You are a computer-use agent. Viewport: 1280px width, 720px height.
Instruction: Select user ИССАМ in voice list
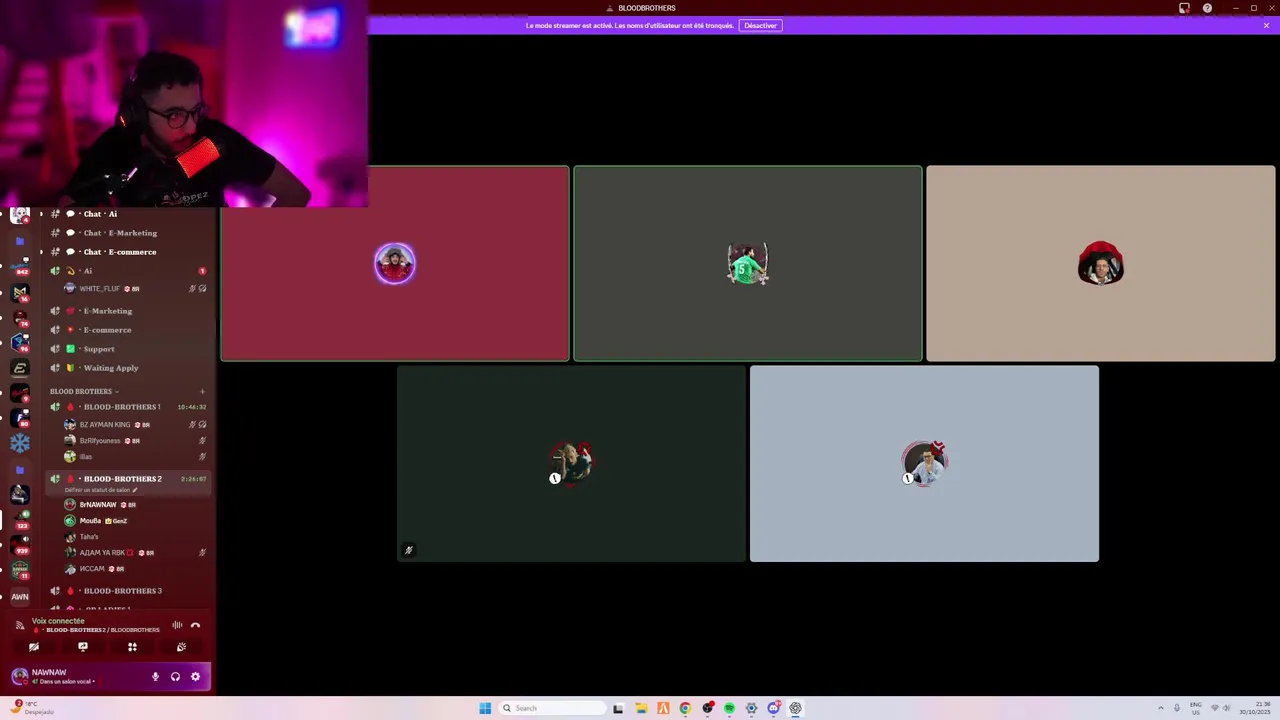pyautogui.click(x=92, y=569)
